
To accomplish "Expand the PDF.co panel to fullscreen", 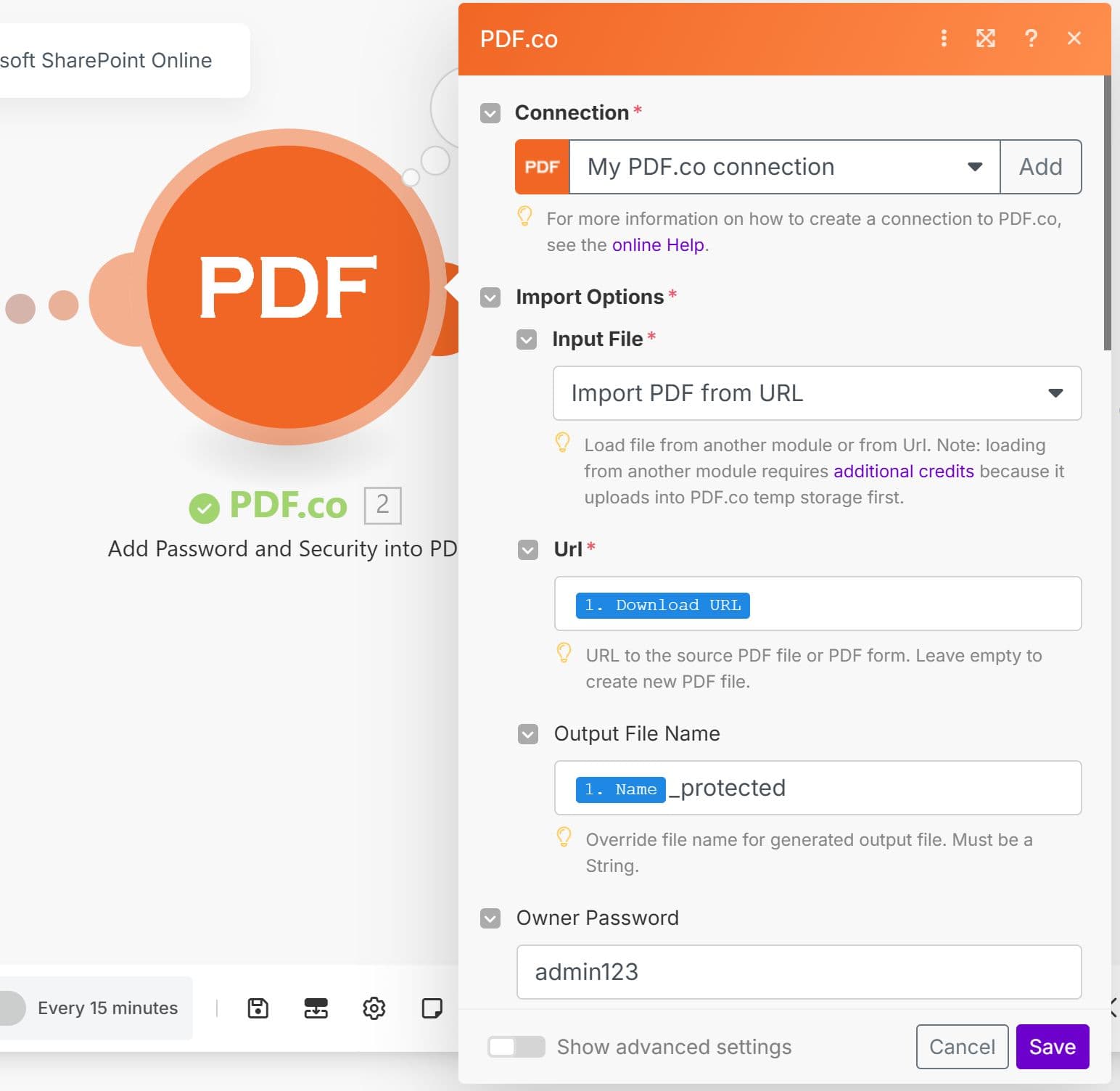I will pyautogui.click(x=985, y=38).
